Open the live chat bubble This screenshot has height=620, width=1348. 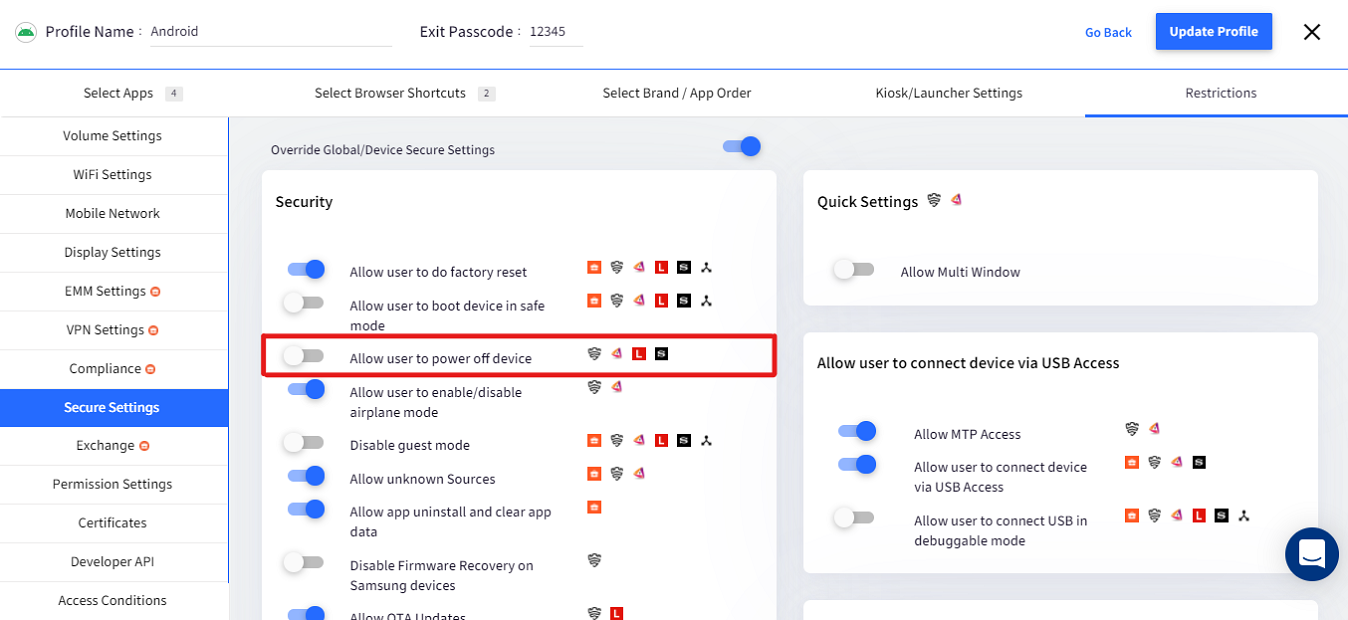(x=1312, y=554)
